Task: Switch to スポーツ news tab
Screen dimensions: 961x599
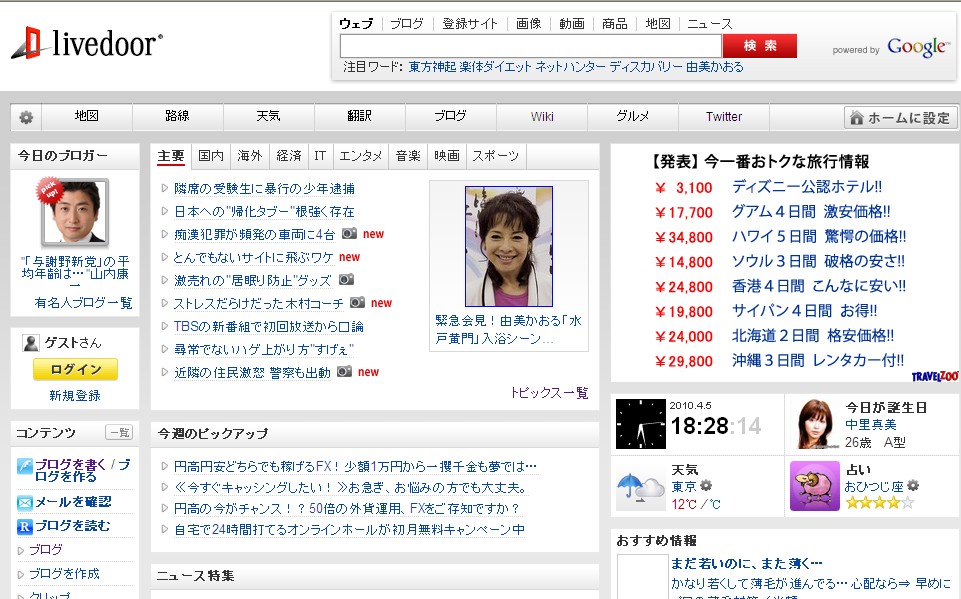Action: coord(495,156)
